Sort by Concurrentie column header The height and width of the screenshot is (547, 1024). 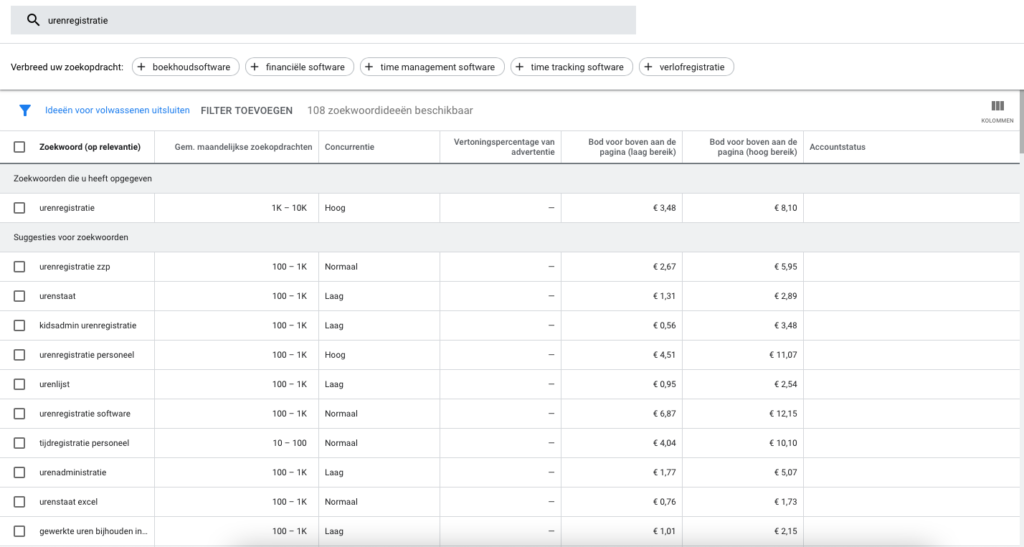pyautogui.click(x=349, y=147)
